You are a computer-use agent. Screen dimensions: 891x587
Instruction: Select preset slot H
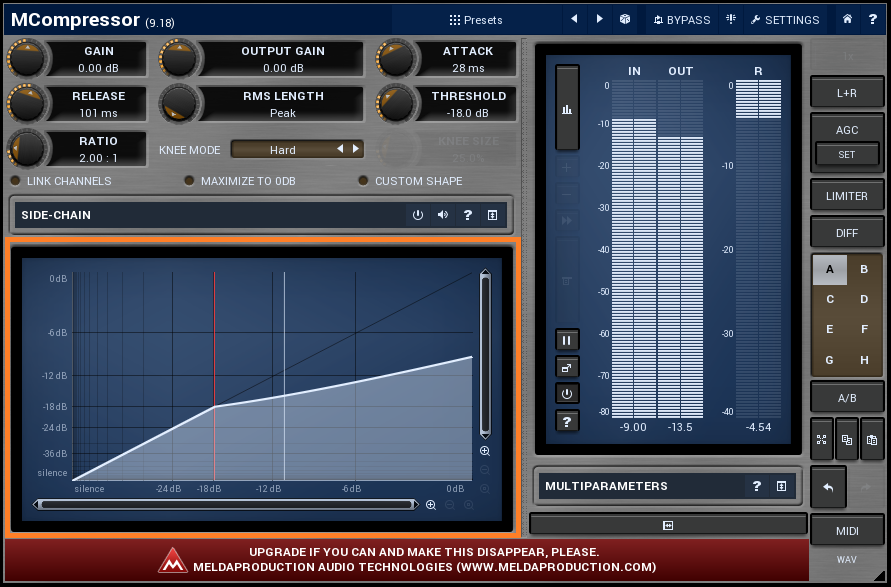tap(864, 360)
